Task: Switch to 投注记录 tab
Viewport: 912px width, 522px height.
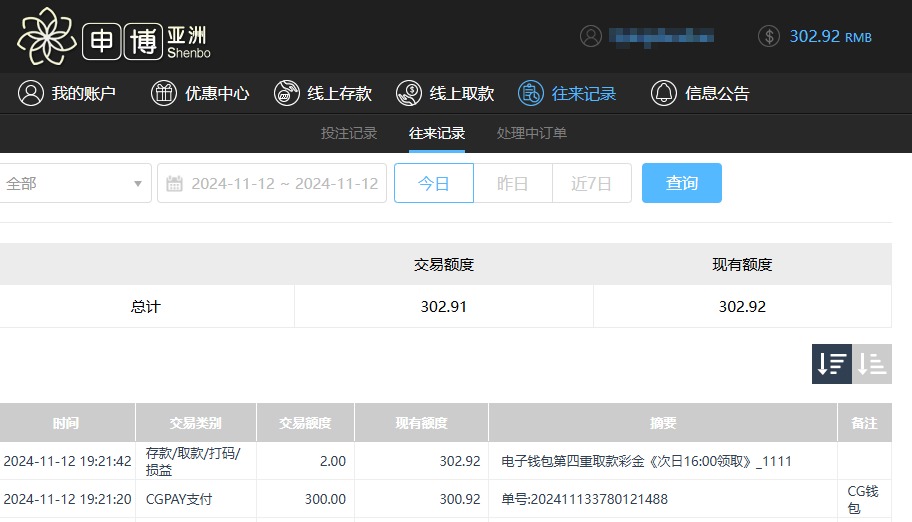Action: [349, 133]
